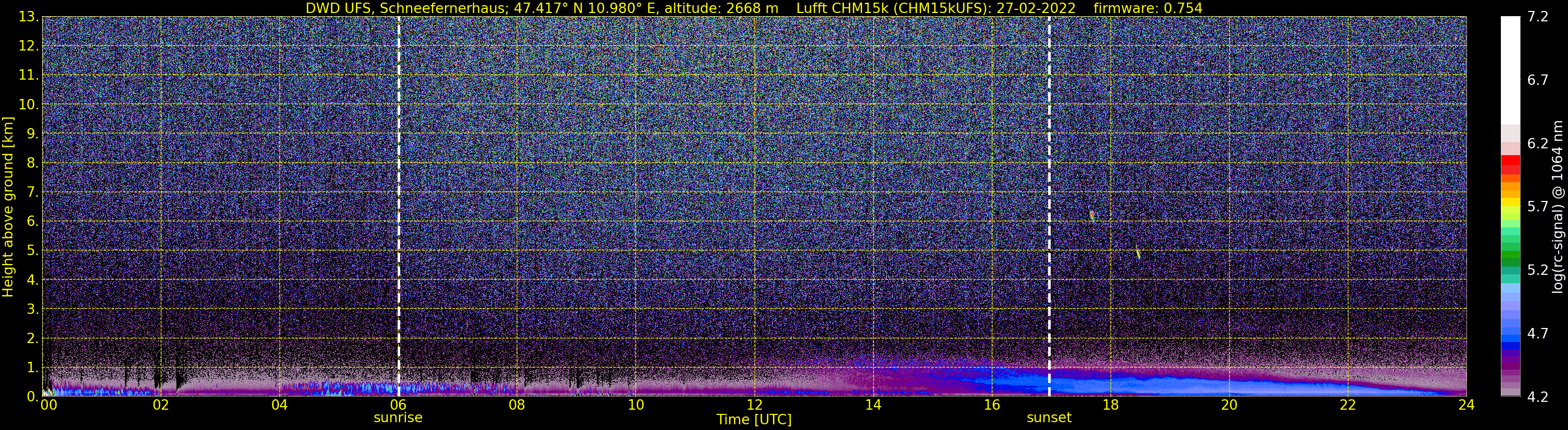Click the time axis tick '20'
The height and width of the screenshot is (430, 1568).
coord(1229,406)
